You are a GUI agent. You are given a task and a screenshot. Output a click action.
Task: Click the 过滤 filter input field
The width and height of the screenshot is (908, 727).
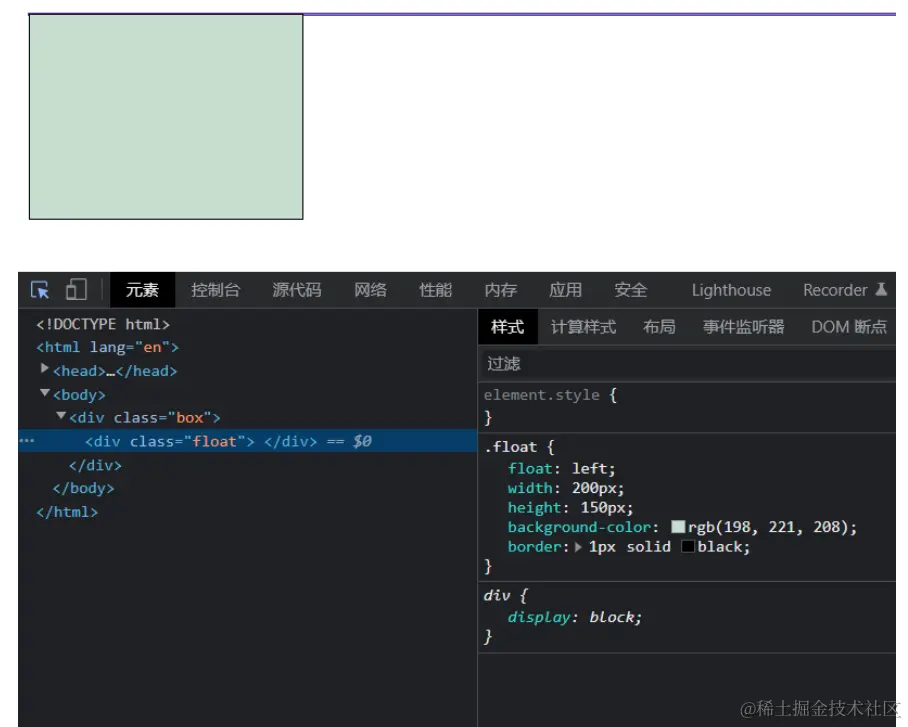click(x=687, y=364)
